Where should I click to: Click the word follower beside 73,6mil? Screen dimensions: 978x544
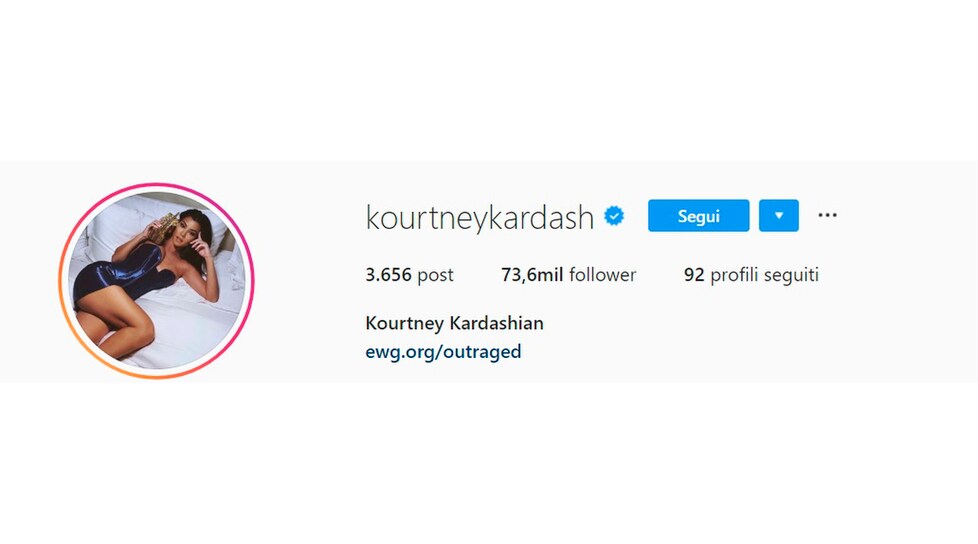[603, 274]
